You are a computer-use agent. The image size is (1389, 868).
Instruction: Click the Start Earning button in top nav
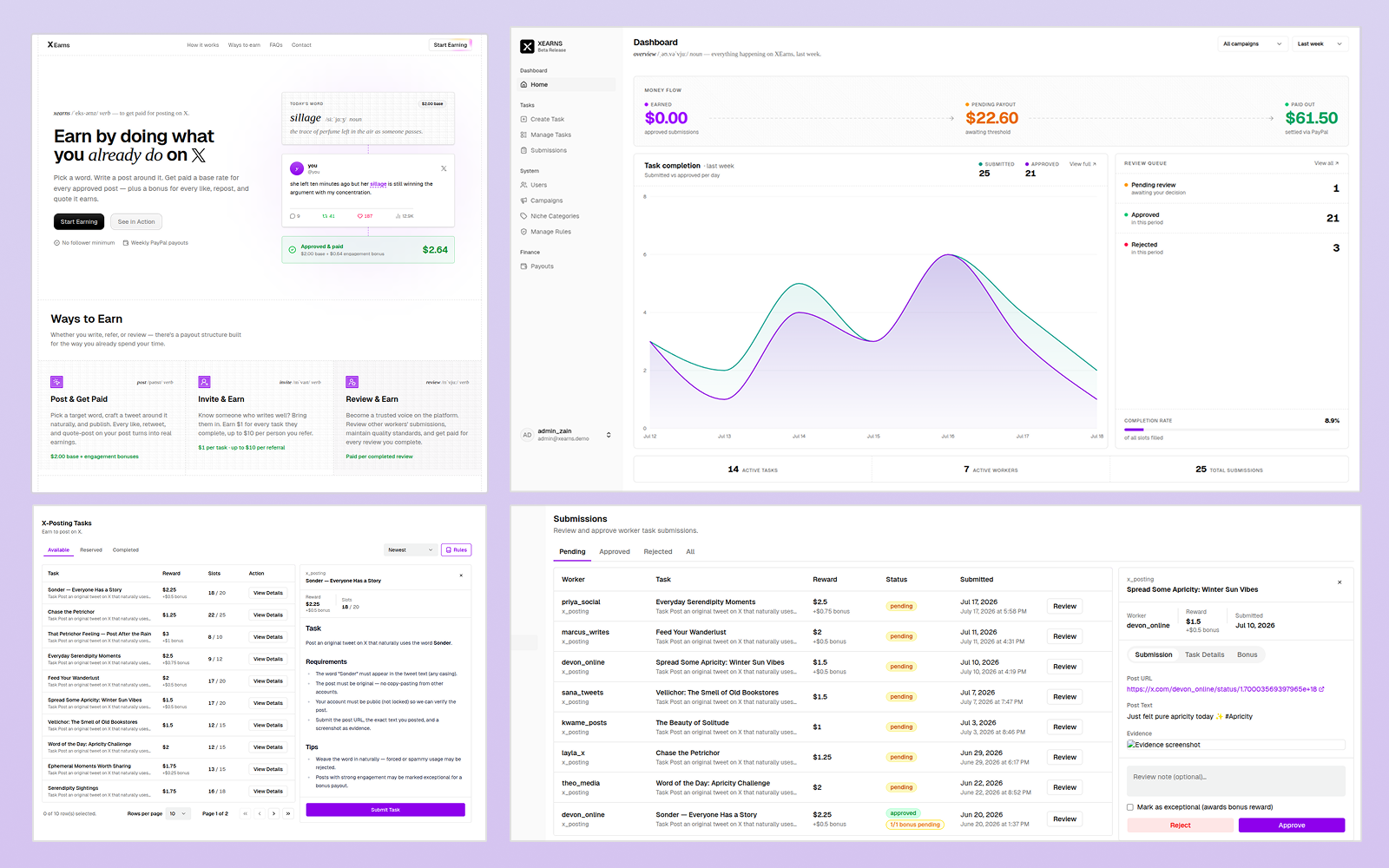pyautogui.click(x=451, y=45)
